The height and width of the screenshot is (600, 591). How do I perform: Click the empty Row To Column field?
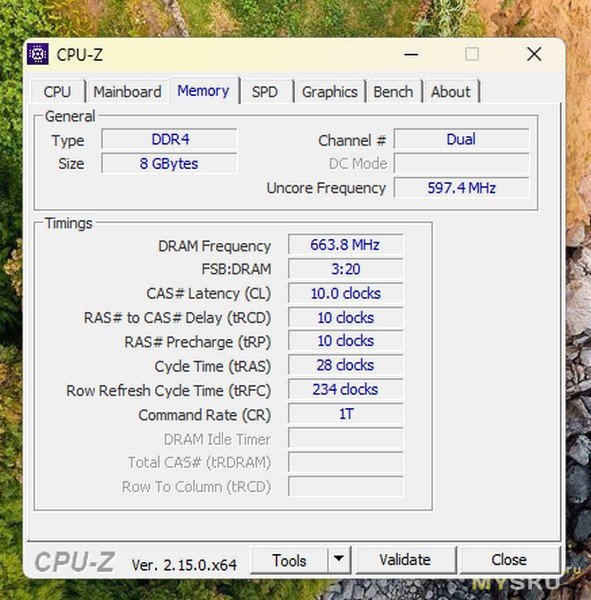[x=345, y=487]
